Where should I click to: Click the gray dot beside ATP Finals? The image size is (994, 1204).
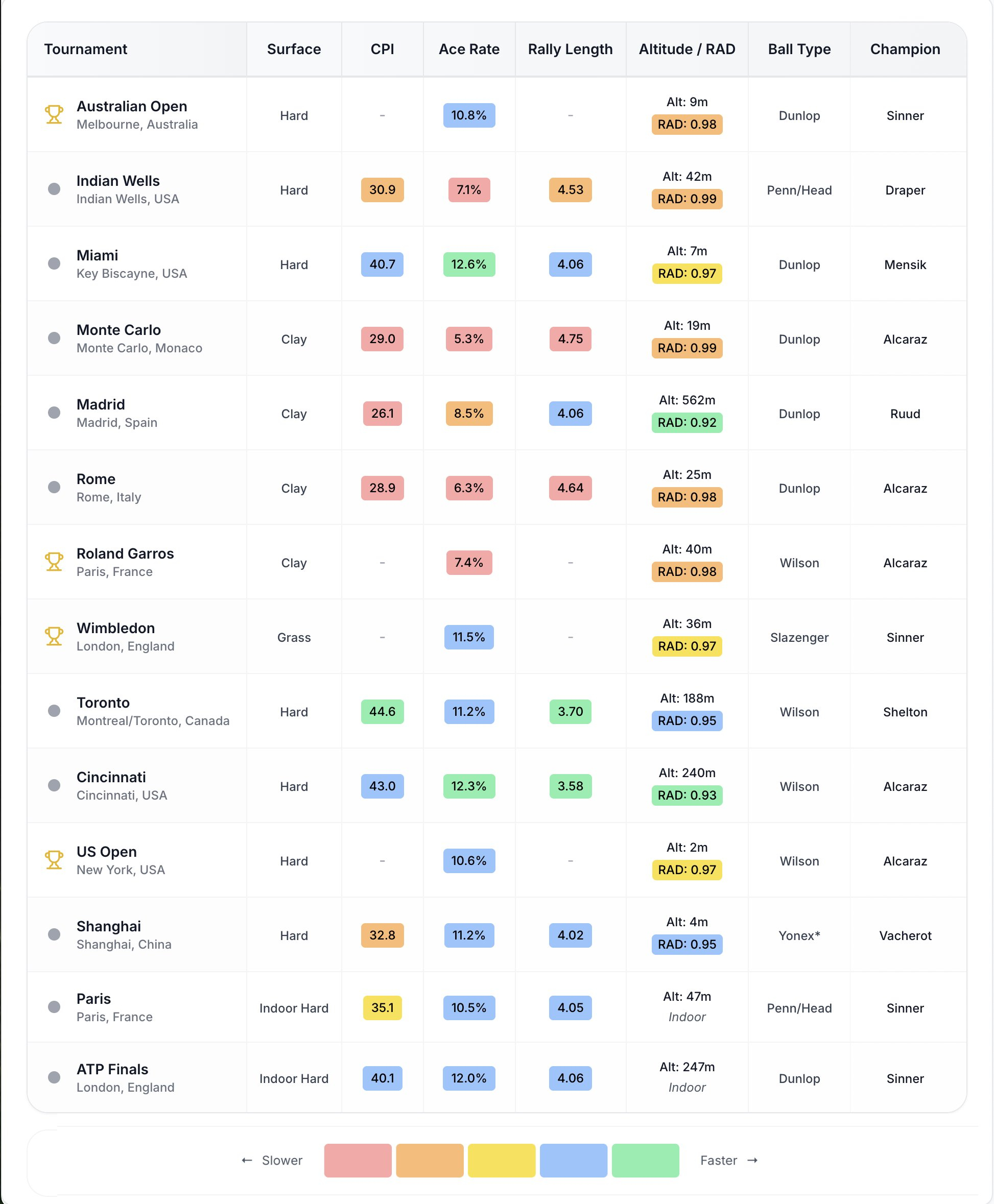pyautogui.click(x=54, y=1077)
